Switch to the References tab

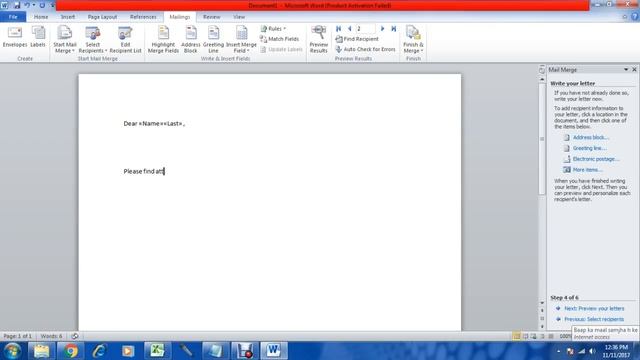click(x=143, y=17)
